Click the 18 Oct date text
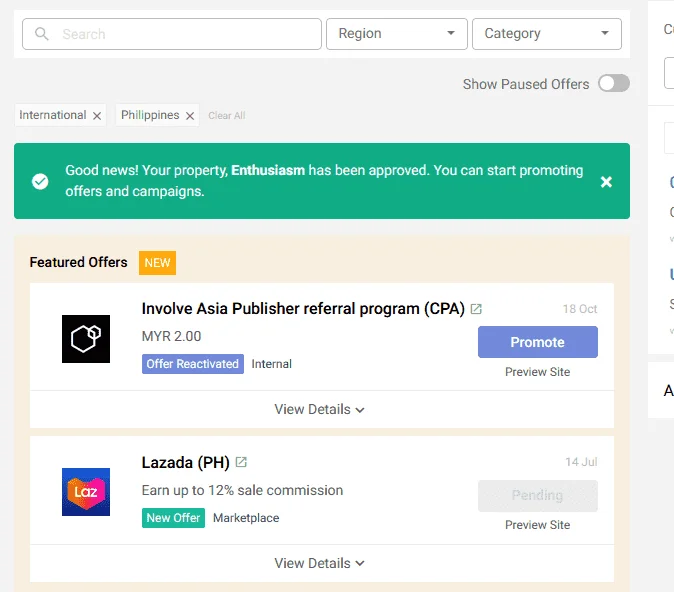This screenshot has width=674, height=592. pos(580,309)
